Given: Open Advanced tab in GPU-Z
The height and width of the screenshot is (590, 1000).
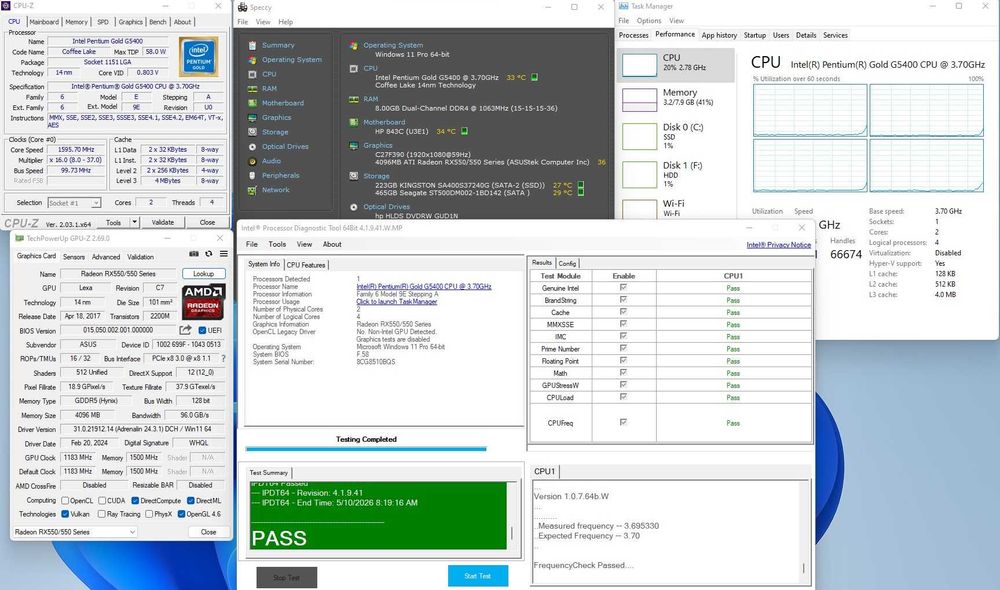Looking at the screenshot, I should tap(106, 256).
